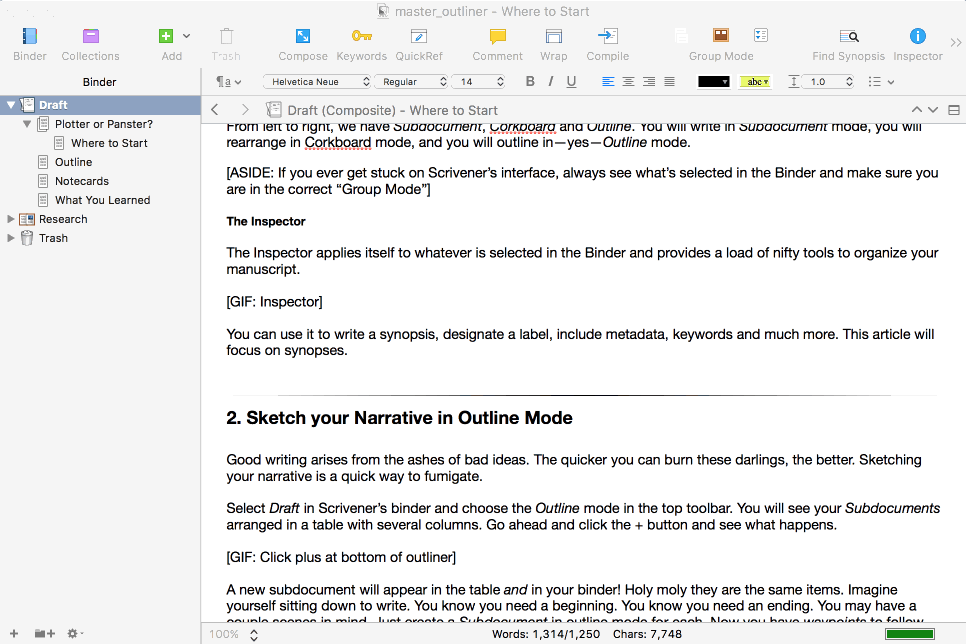Add a Comment using toolbar icon
966x644 pixels.
[x=497, y=36]
